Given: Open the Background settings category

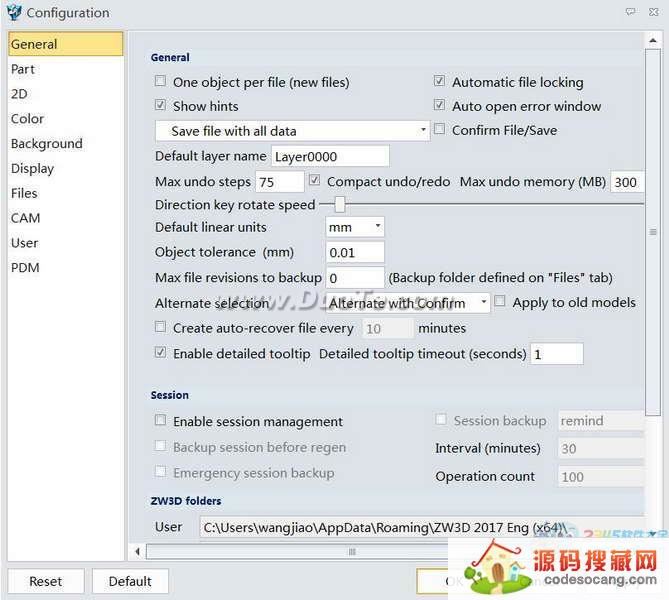Looking at the screenshot, I should click(46, 144).
